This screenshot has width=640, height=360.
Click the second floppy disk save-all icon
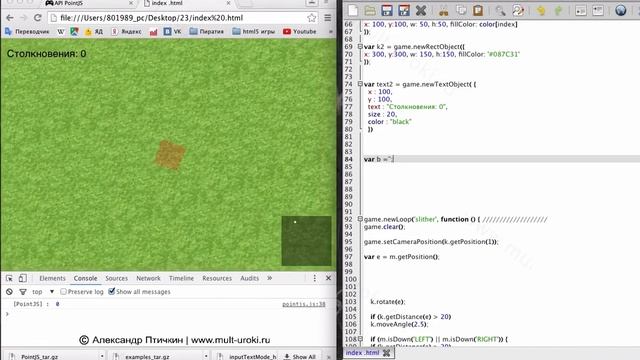pos(404,10)
